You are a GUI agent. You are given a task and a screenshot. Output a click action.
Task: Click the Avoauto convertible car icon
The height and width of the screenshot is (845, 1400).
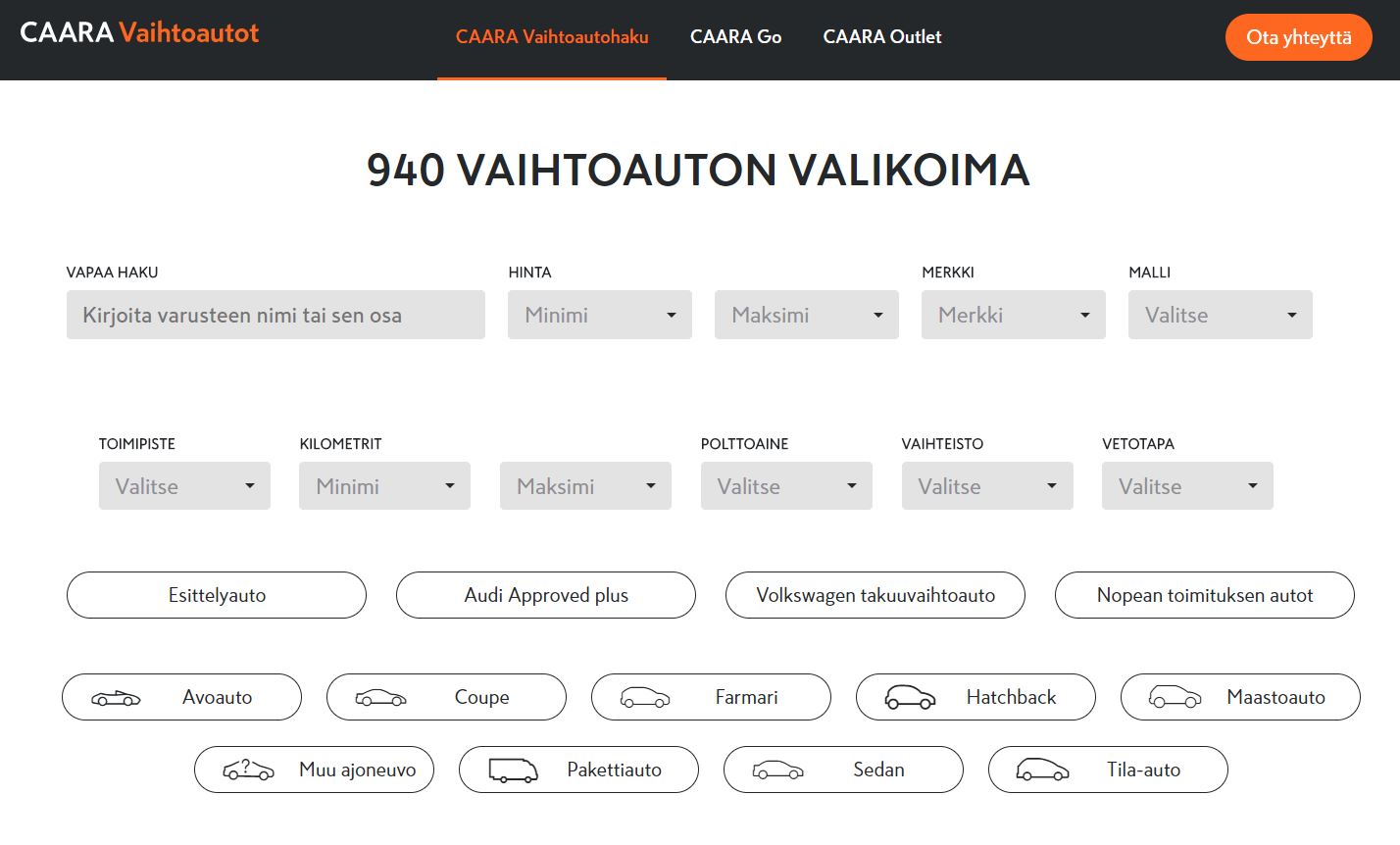tap(116, 698)
